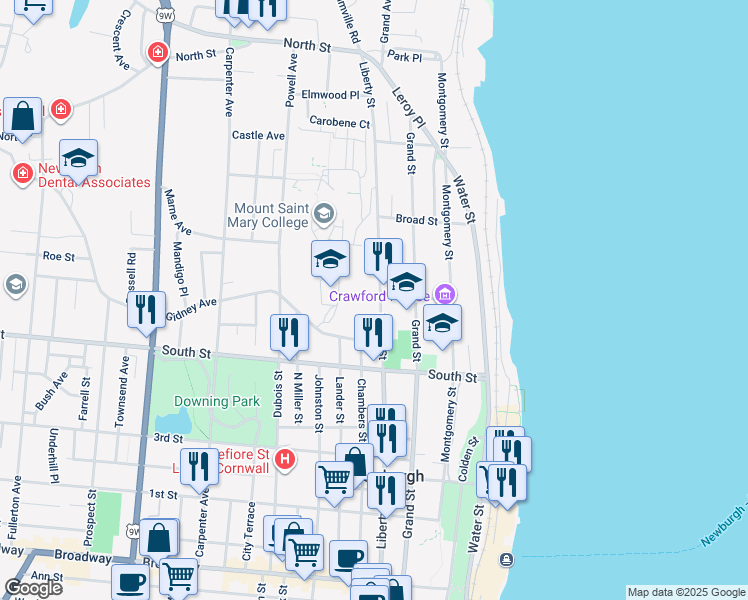Click the restaurant marker on Russell Rd
Image resolution: width=748 pixels, height=600 pixels.
coord(147,310)
